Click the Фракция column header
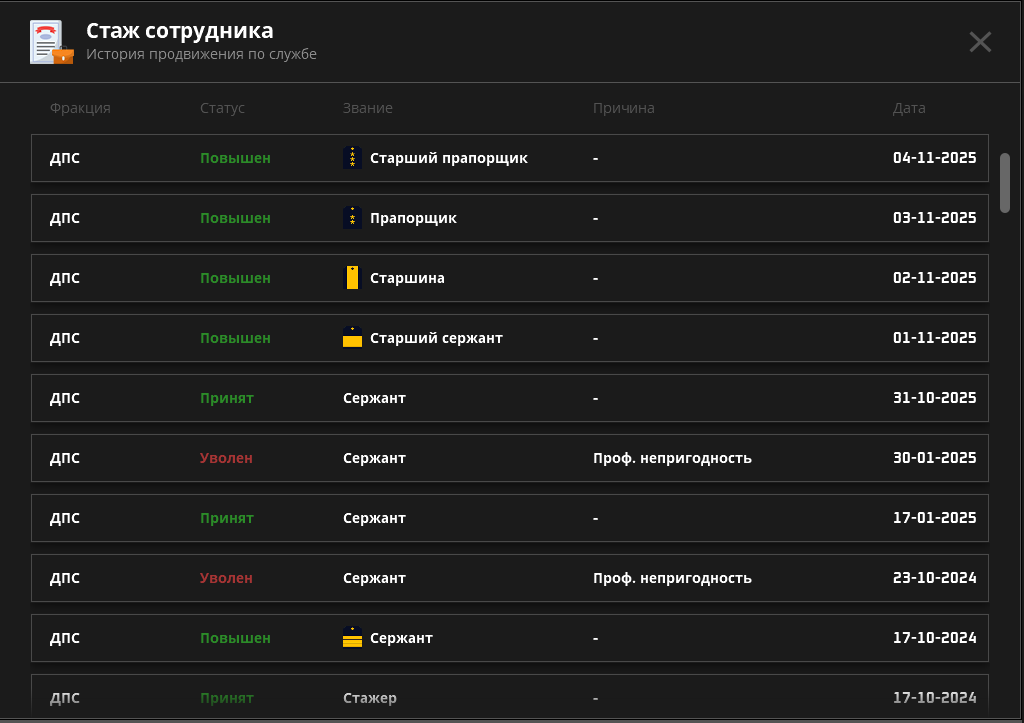The height and width of the screenshot is (723, 1024). tap(80, 108)
